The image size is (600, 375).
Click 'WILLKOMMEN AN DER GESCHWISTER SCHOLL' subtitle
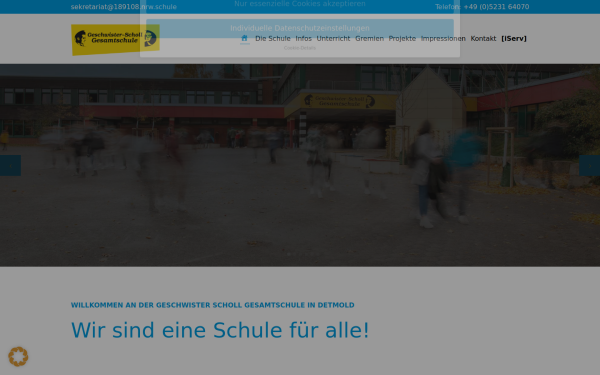coord(212,305)
